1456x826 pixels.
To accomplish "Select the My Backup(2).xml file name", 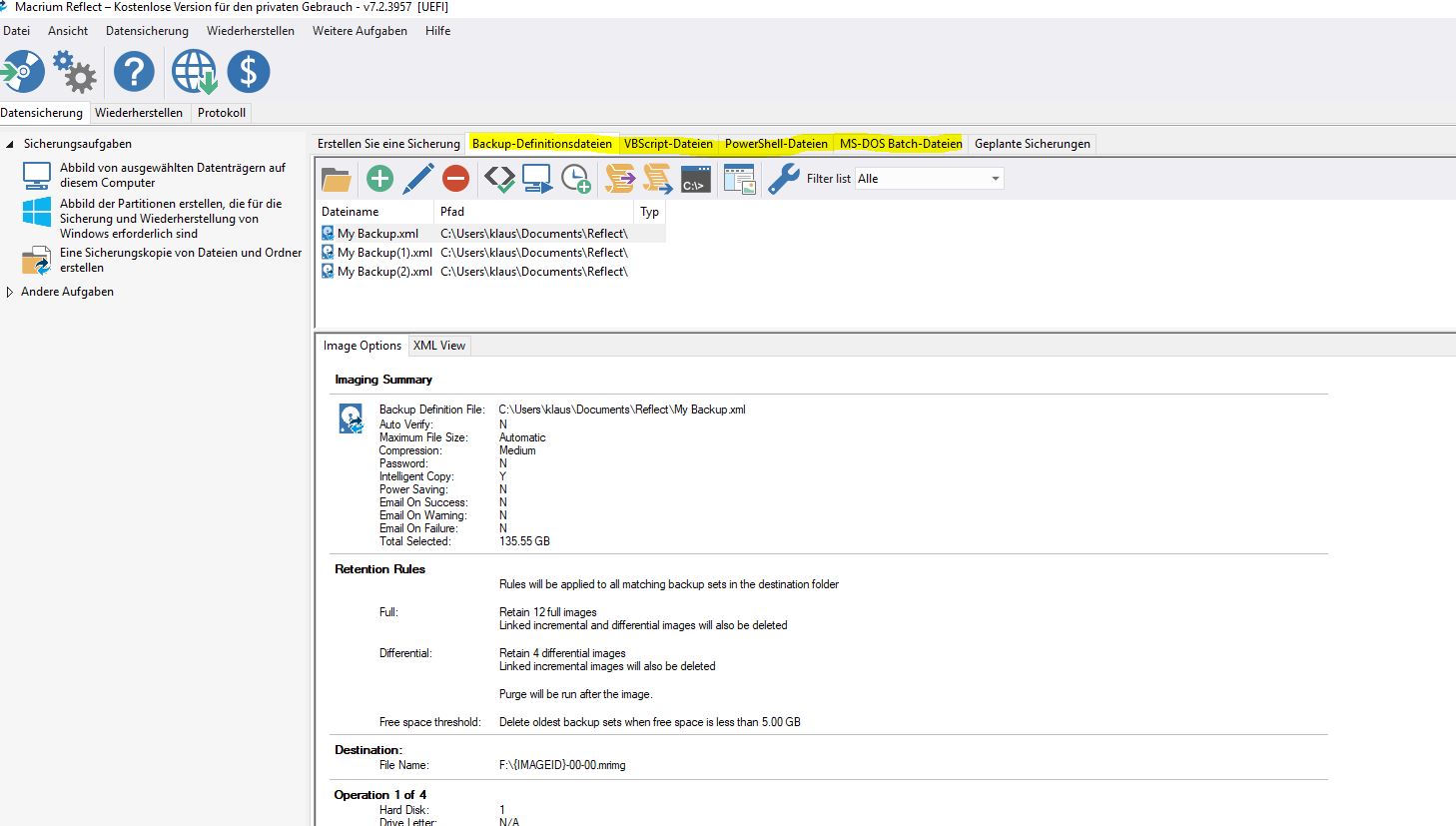I will (384, 272).
